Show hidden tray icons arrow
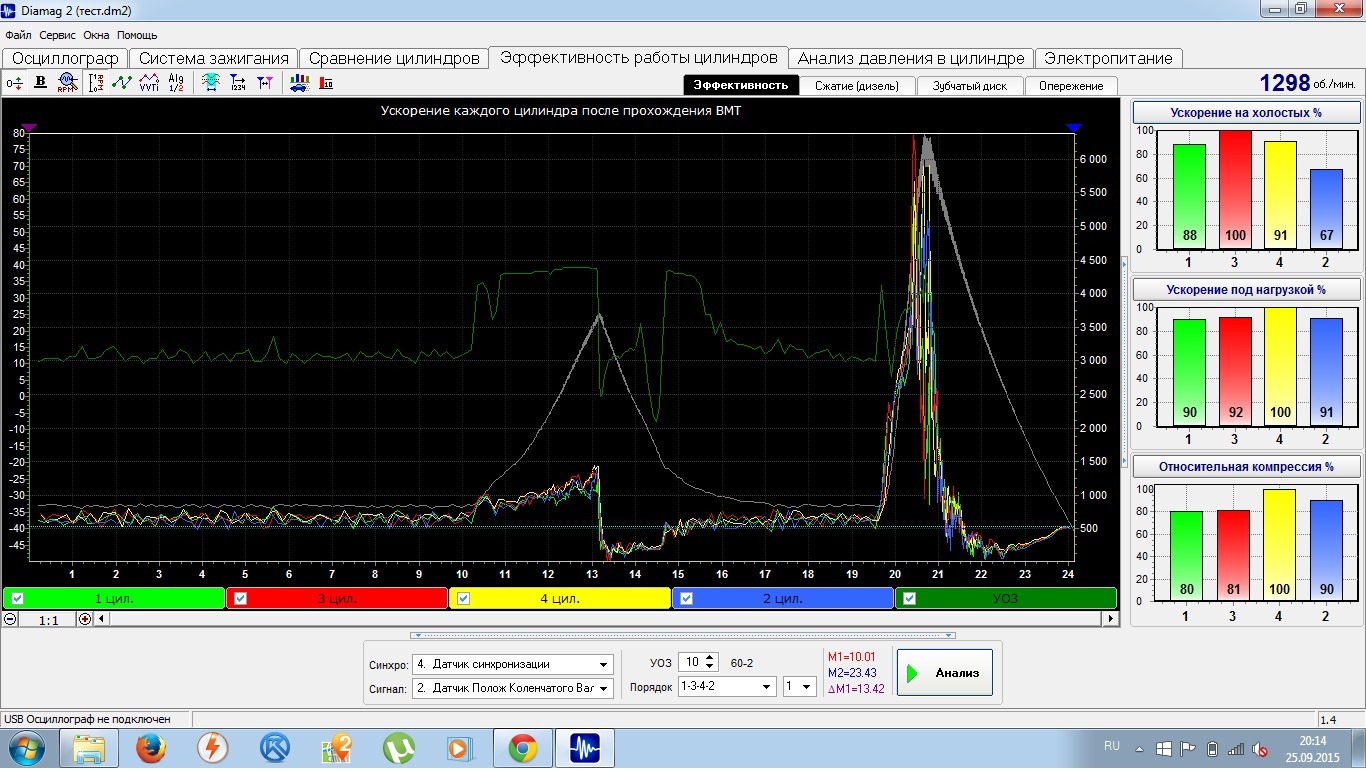Screen dimensions: 1366x772 tap(1138, 748)
